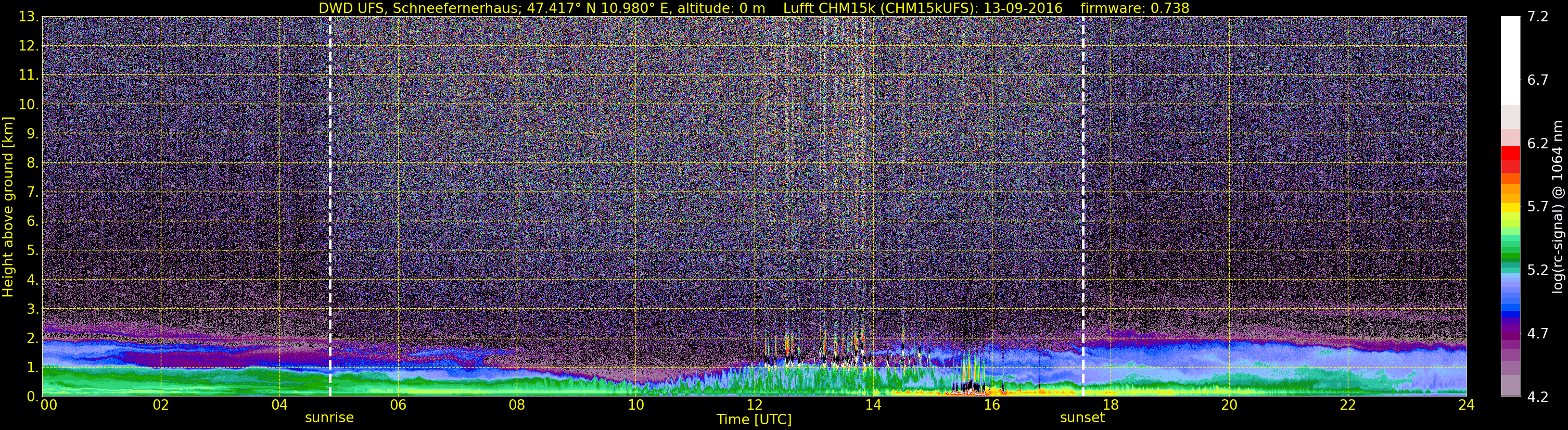1568x430 pixels.
Task: Click the '16' time tick label
Action: 991,405
